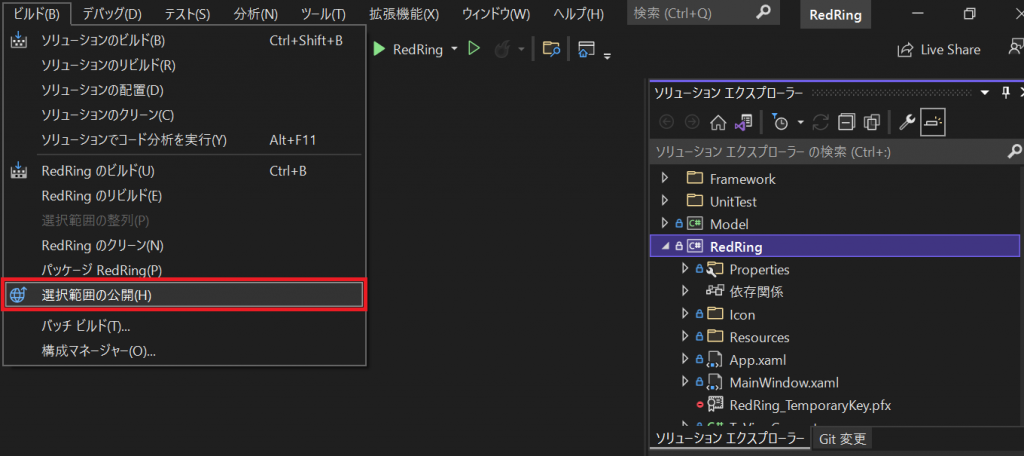Image resolution: width=1024 pixels, height=456 pixels.
Task: Select RedRing_TemporaryKey.pfx file
Action: tap(810, 405)
